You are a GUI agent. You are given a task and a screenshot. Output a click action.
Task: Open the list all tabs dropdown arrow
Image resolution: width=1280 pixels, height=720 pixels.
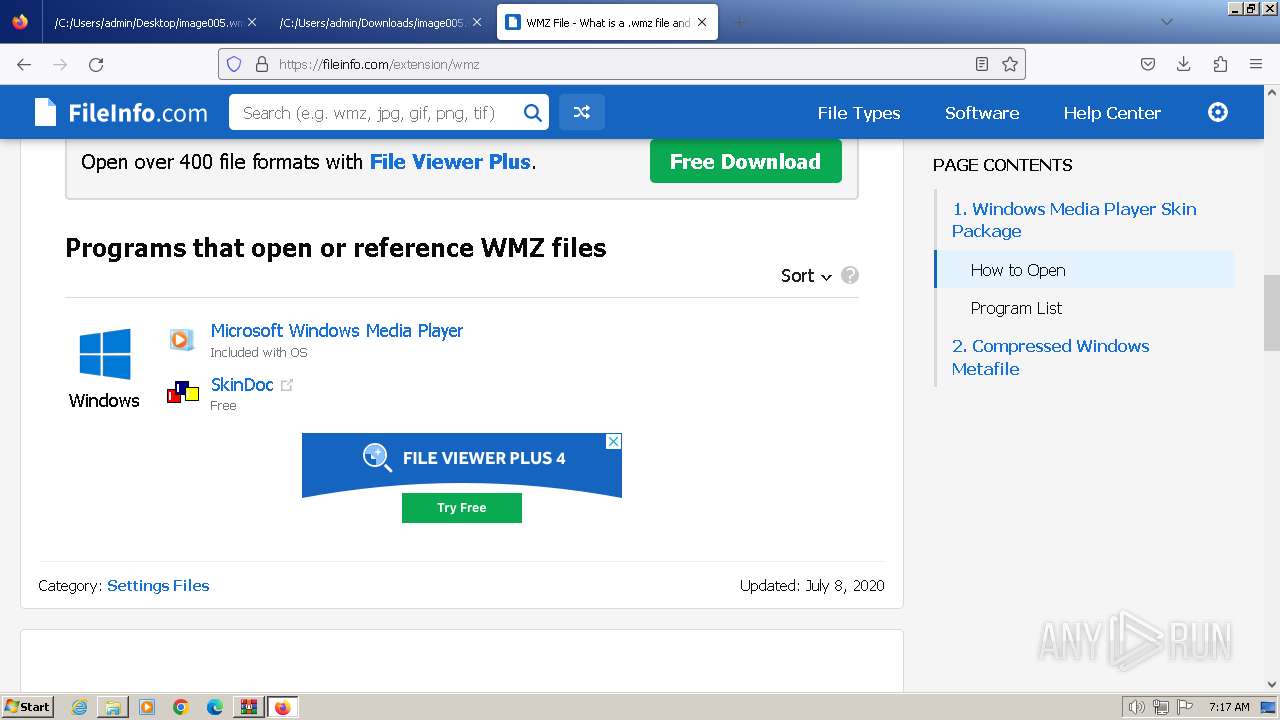click(x=1167, y=22)
